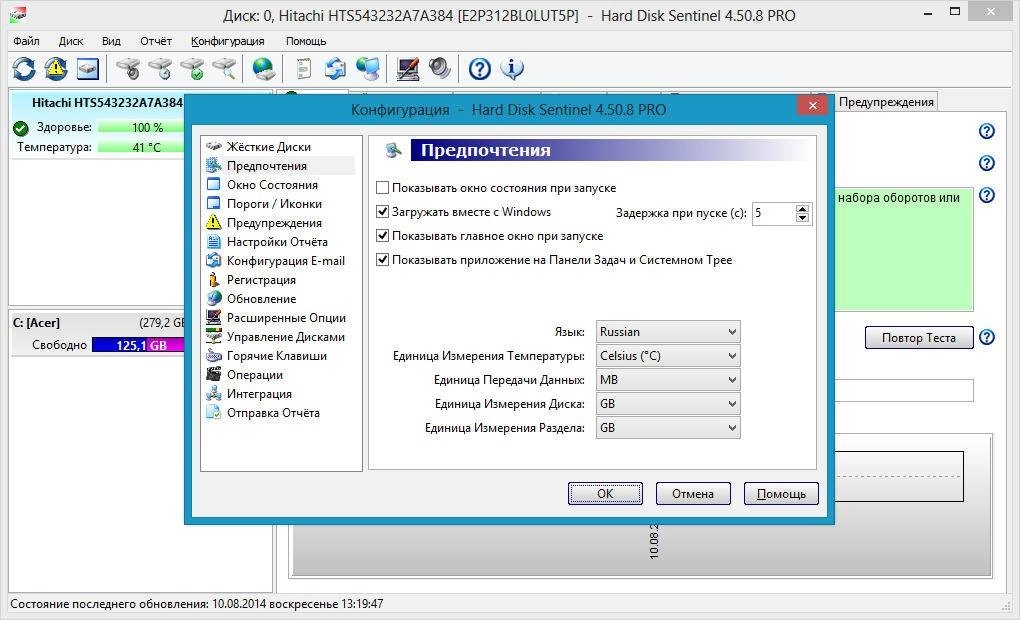
Task: Click the Здоровье 100 % bar
Action: click(x=141, y=128)
